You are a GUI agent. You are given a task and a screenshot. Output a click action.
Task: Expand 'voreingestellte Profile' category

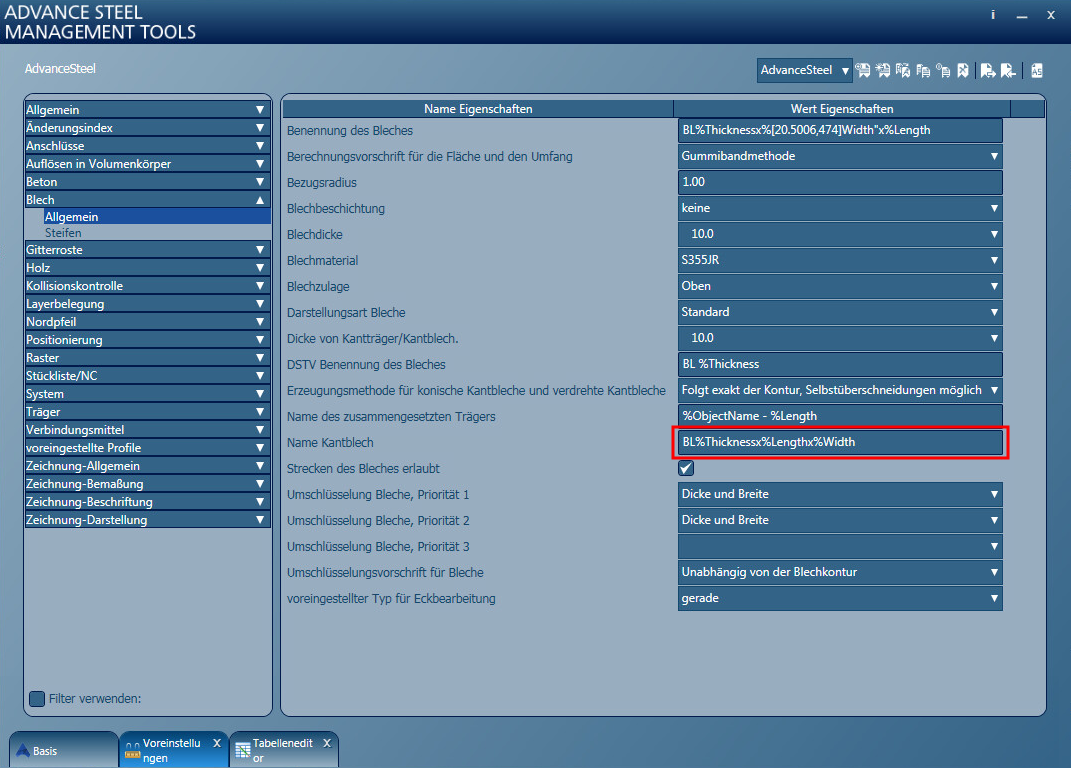coord(148,448)
